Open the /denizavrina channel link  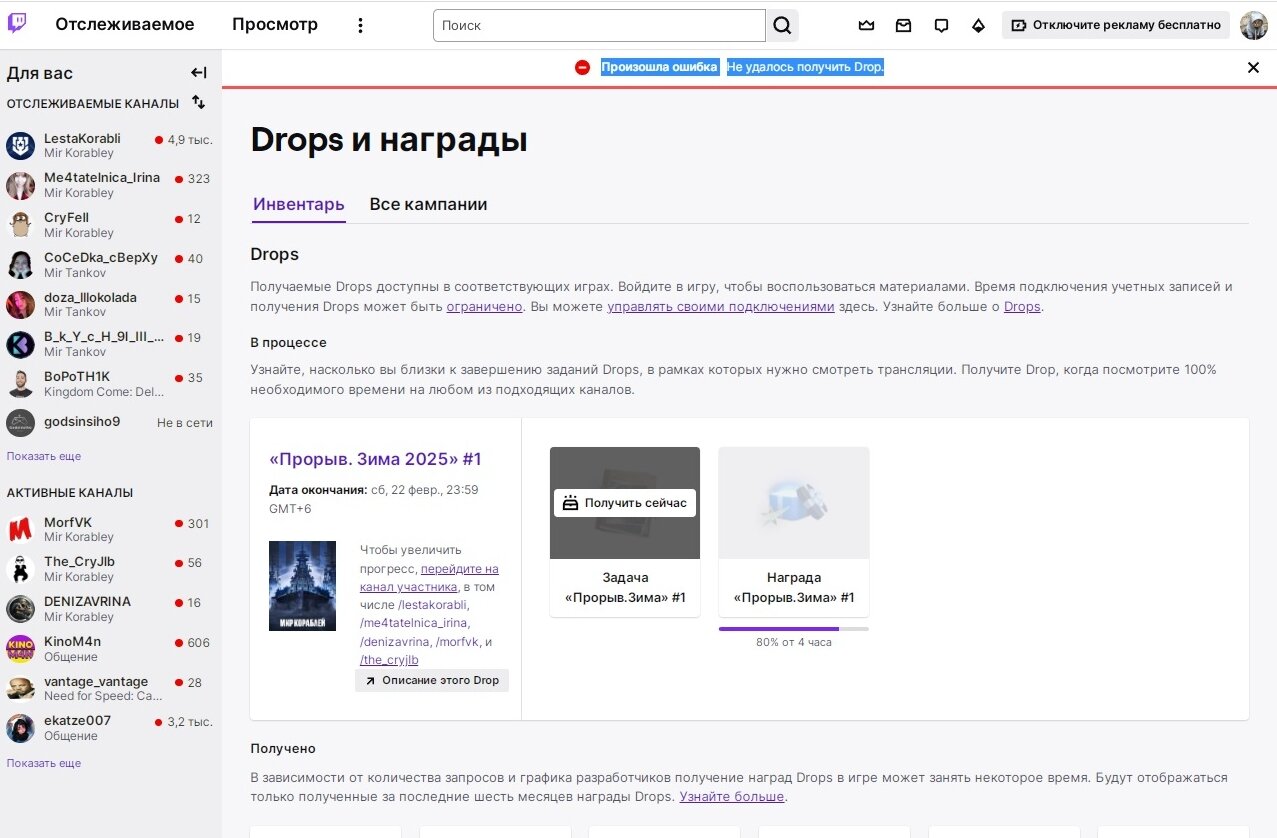pos(394,641)
